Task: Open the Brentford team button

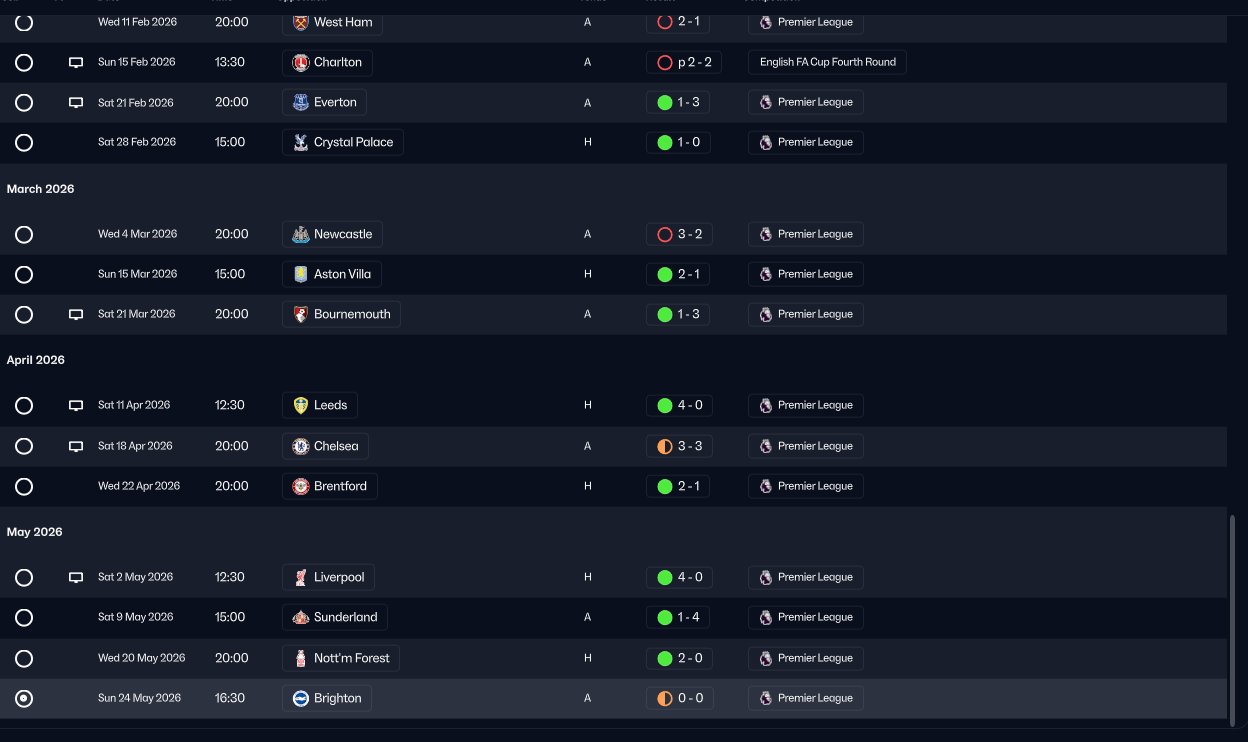Action: tap(329, 486)
